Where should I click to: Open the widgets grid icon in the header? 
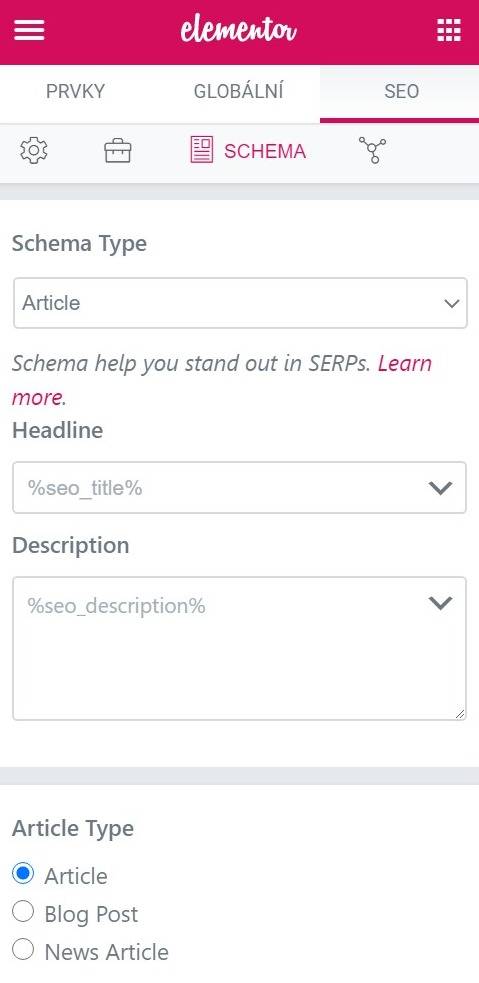(449, 30)
